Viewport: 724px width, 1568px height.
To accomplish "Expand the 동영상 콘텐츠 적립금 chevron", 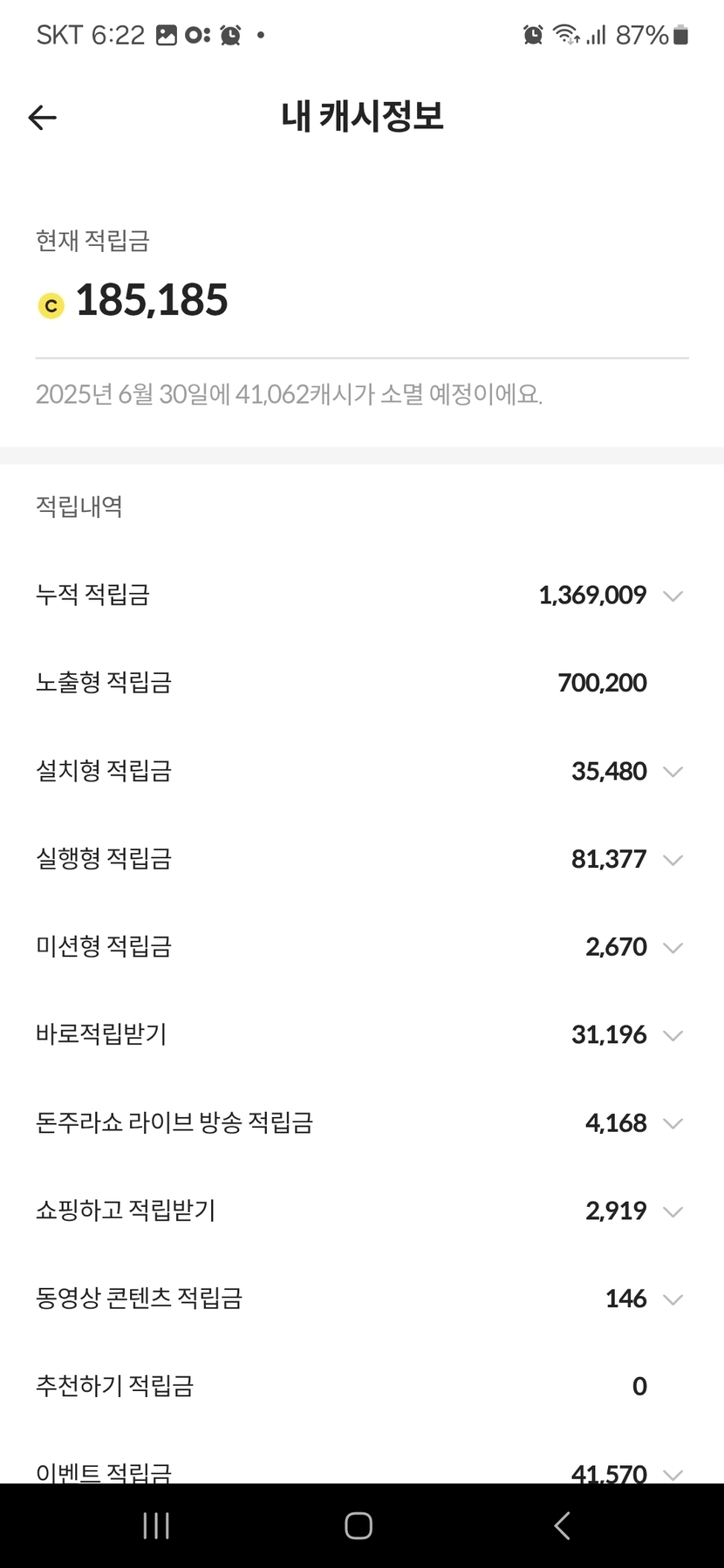I will tap(673, 1299).
